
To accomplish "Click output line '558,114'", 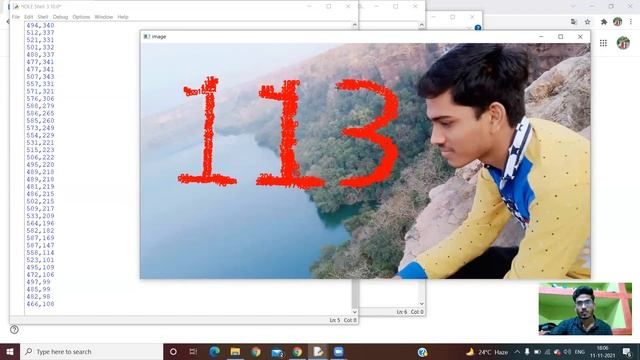I will [40, 253].
